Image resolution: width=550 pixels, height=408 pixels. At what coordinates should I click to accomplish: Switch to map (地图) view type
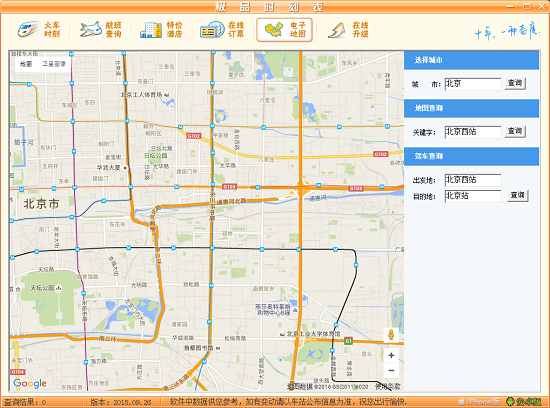tap(26, 64)
